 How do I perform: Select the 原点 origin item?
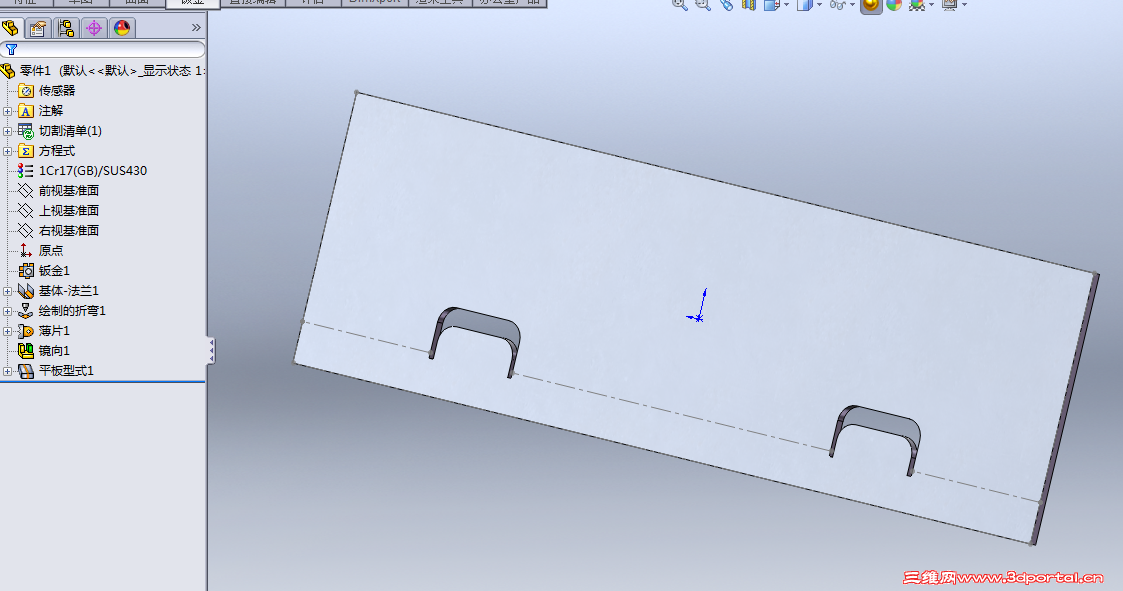point(41,251)
